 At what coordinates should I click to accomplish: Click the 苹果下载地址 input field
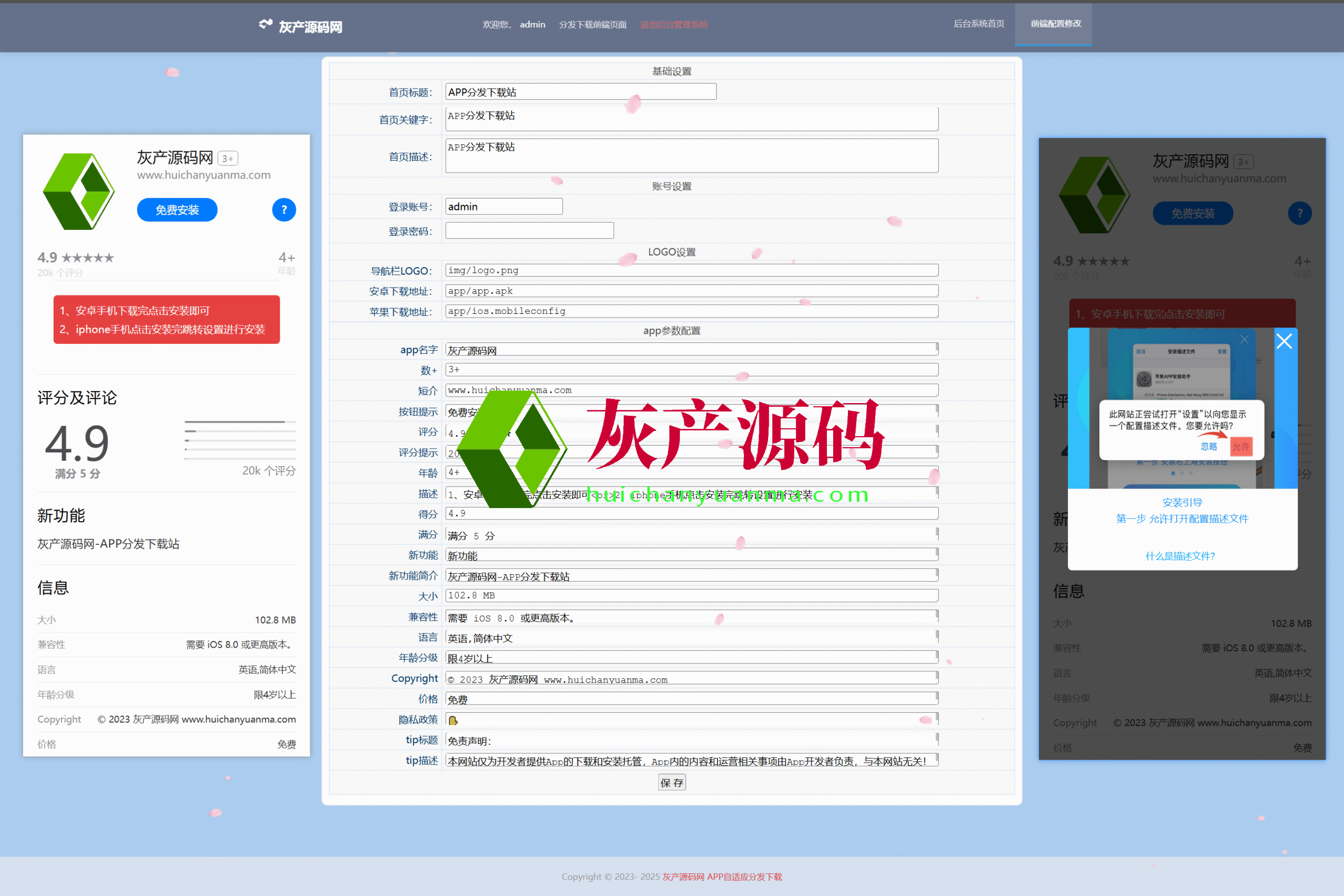point(691,311)
